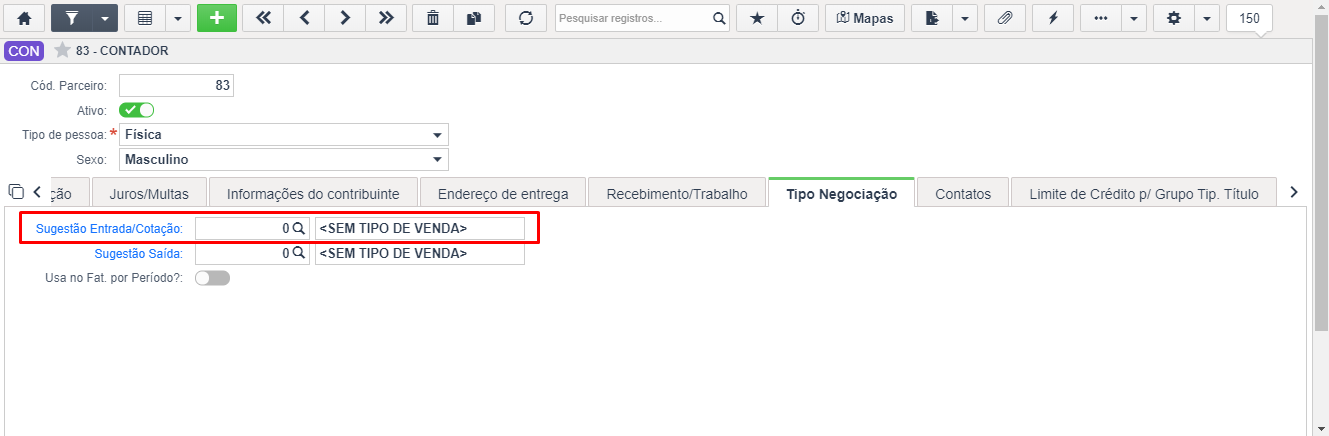
Task: Open the settings gear
Action: pos(1174,18)
